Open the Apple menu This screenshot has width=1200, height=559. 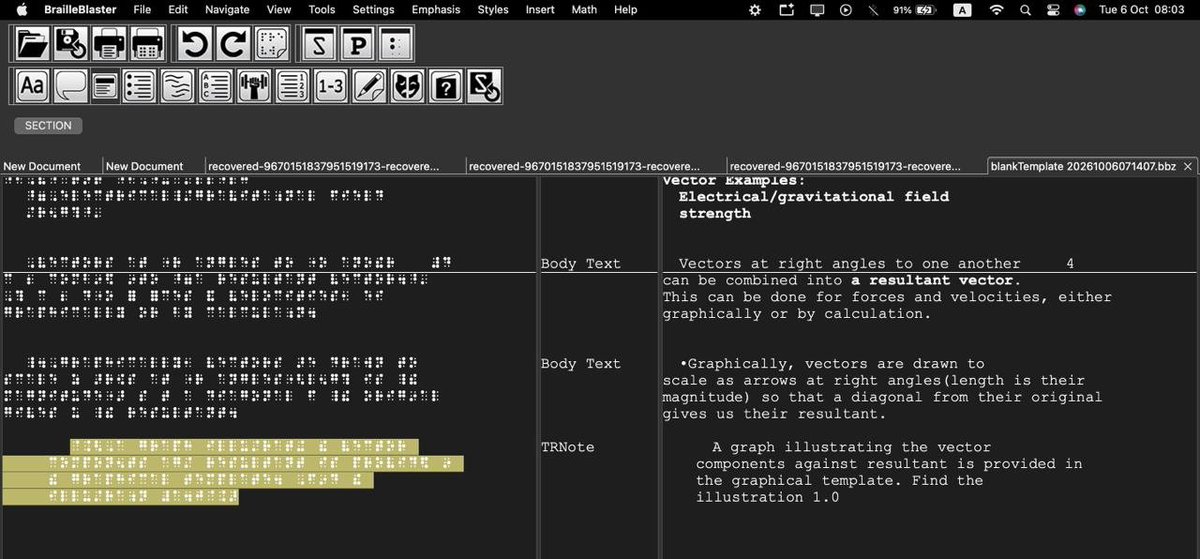pos(20,9)
